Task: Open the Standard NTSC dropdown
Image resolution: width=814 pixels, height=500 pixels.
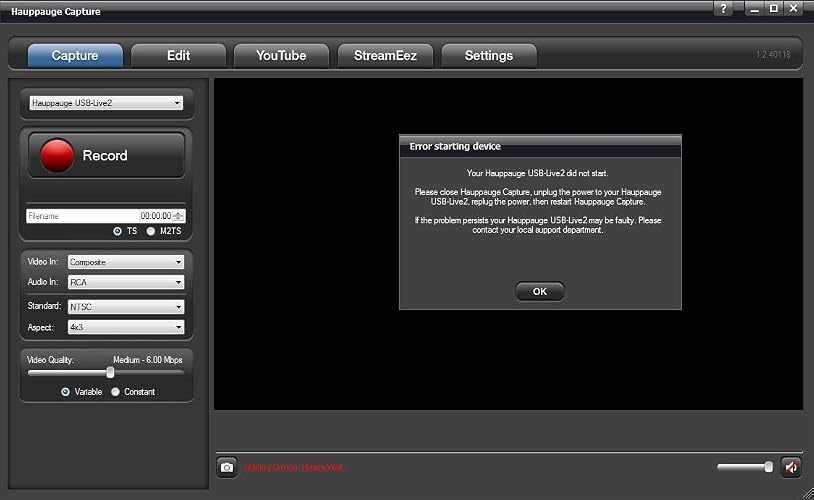Action: coord(126,307)
